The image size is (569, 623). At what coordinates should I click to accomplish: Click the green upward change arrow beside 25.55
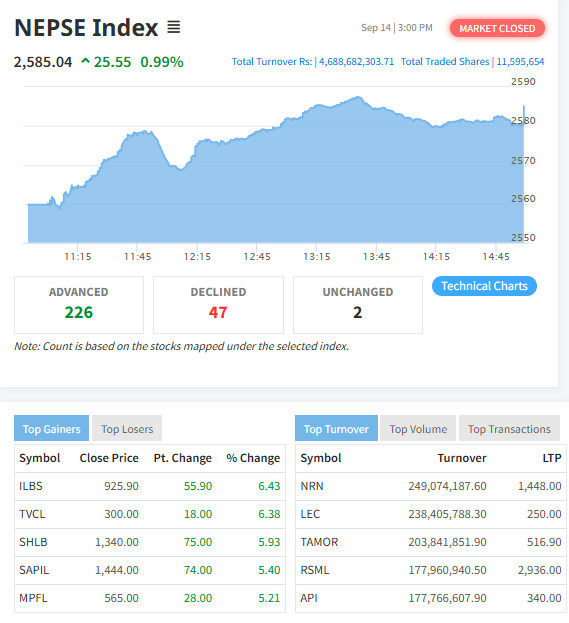pyautogui.click(x=85, y=61)
